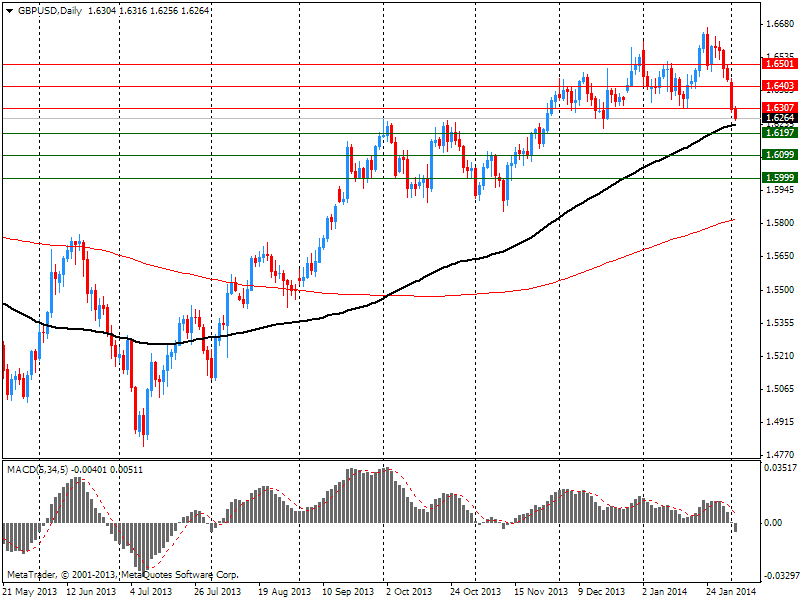Click the red 1.6307 level tag
Viewport: 800px width, 600px height.
[778, 107]
